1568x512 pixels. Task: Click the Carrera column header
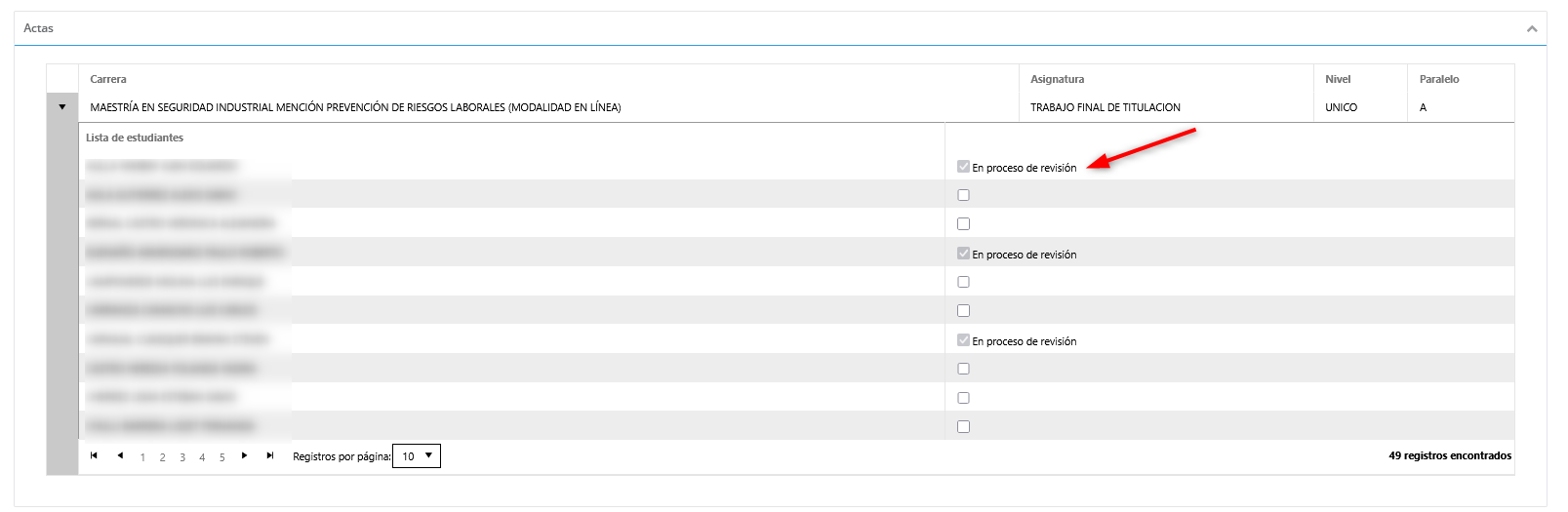[x=108, y=79]
